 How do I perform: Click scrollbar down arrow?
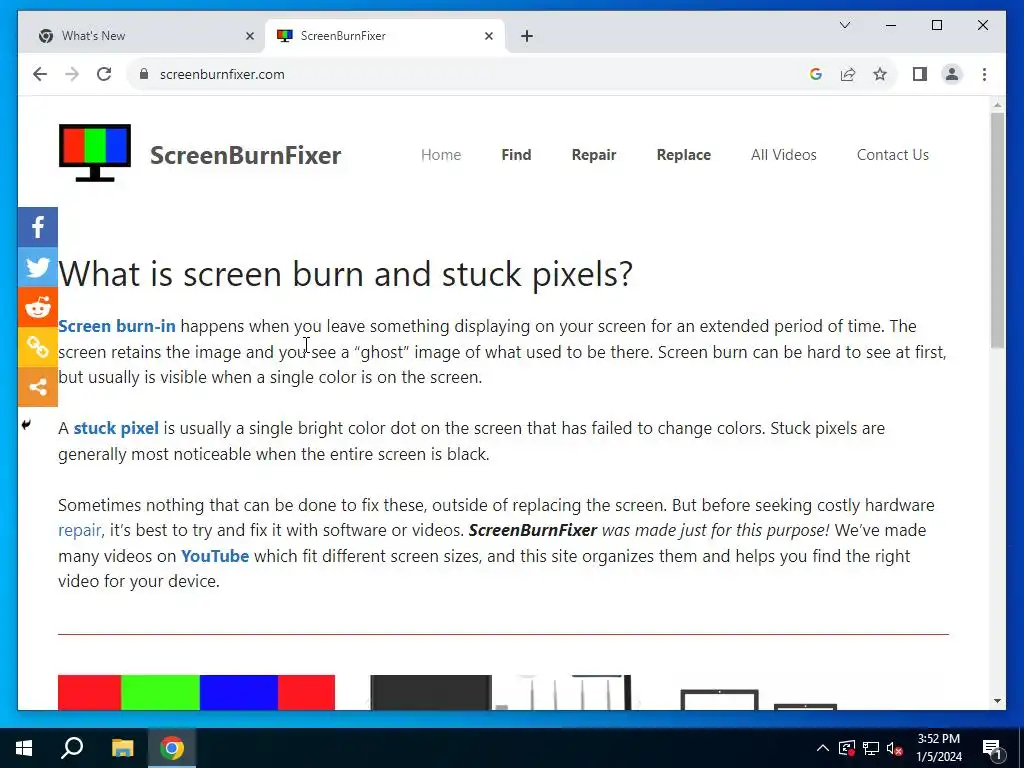click(997, 701)
